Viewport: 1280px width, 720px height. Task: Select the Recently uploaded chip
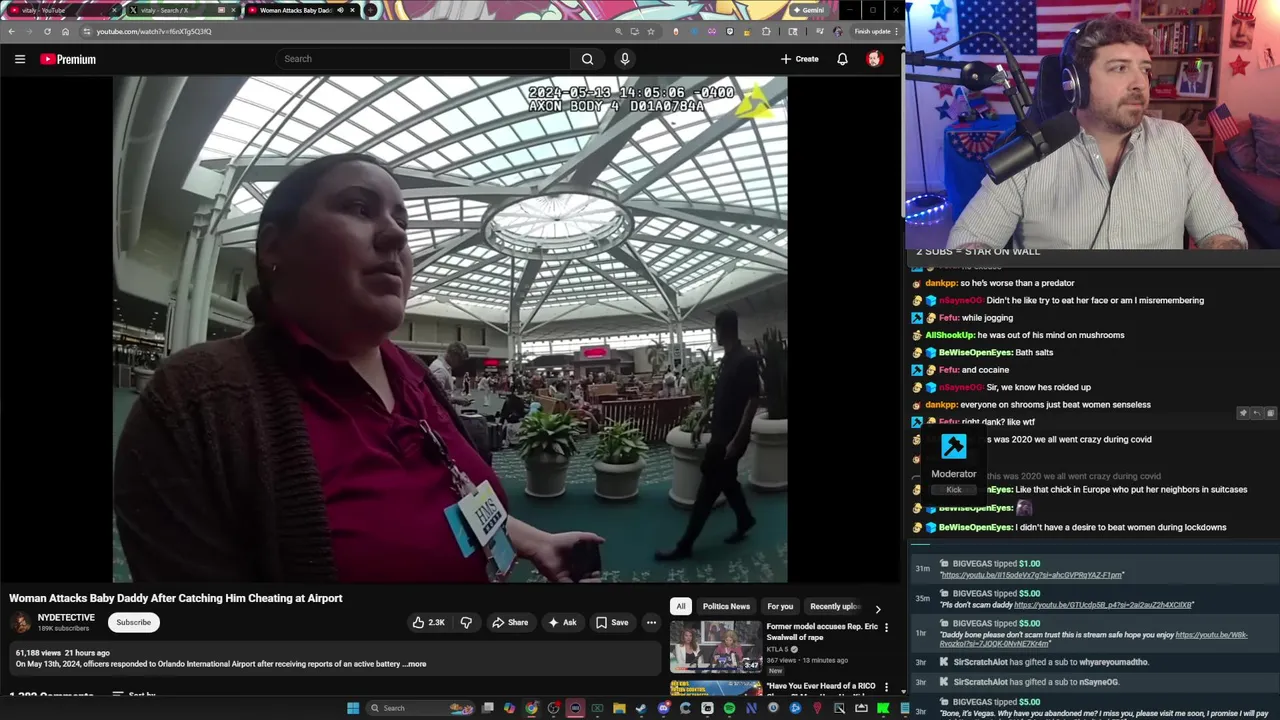pos(835,606)
